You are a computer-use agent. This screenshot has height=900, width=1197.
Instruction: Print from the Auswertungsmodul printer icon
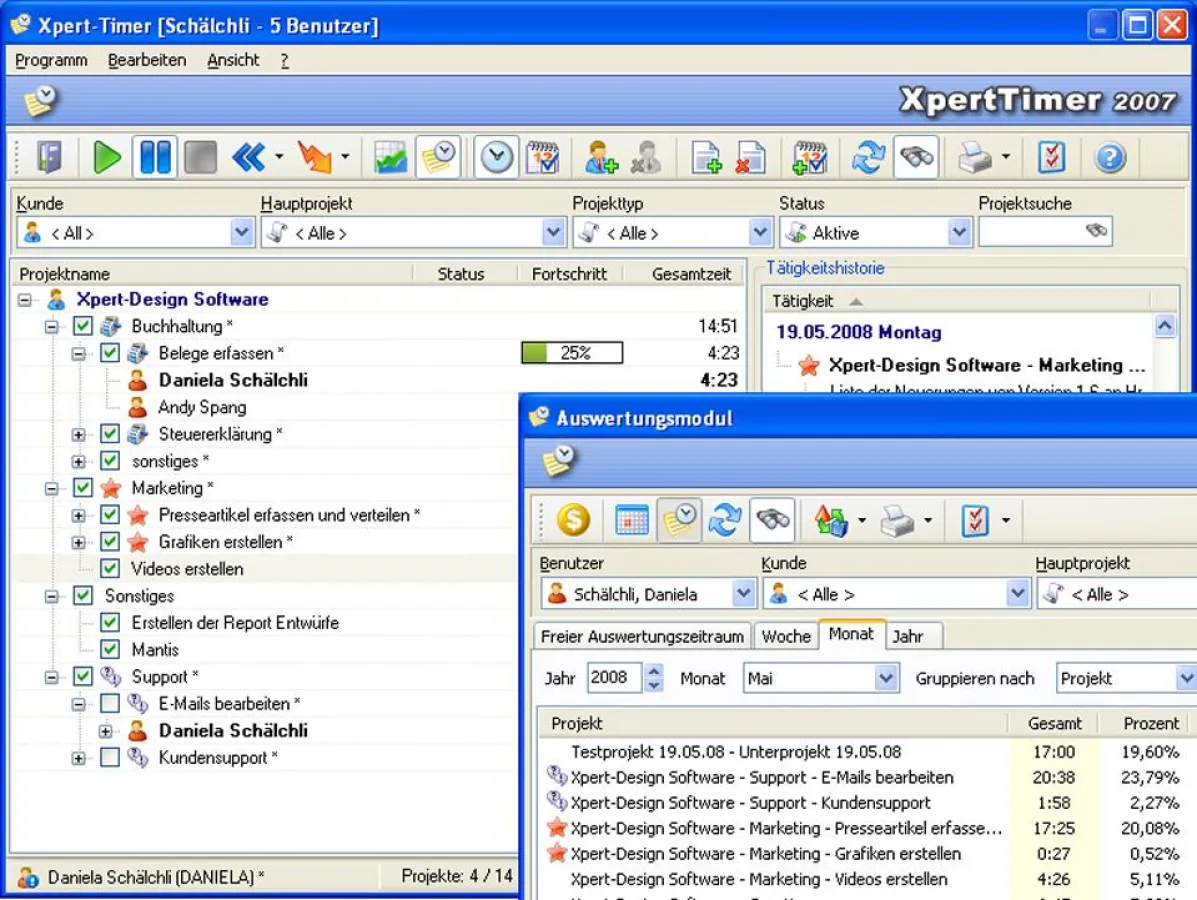click(x=898, y=520)
